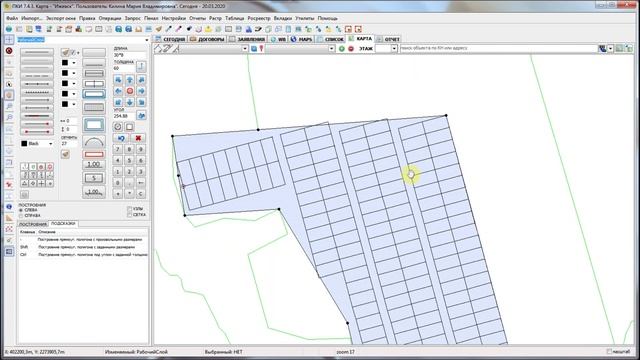The width and height of the screenshot is (640, 360).
Task: Click the 1.00 dimension label button
Action: pos(94,164)
